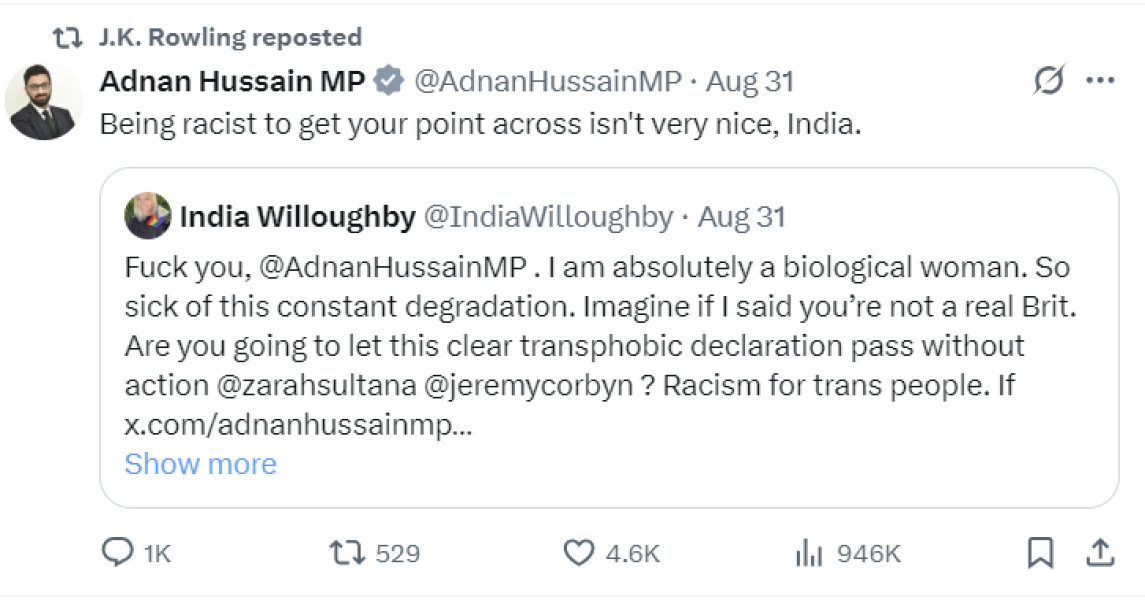
Task: Like the post with the heart icon
Action: [x=579, y=552]
